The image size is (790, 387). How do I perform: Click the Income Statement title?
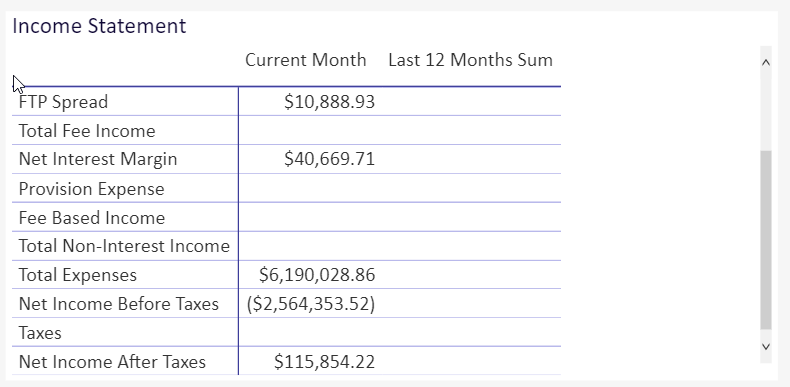[x=99, y=26]
